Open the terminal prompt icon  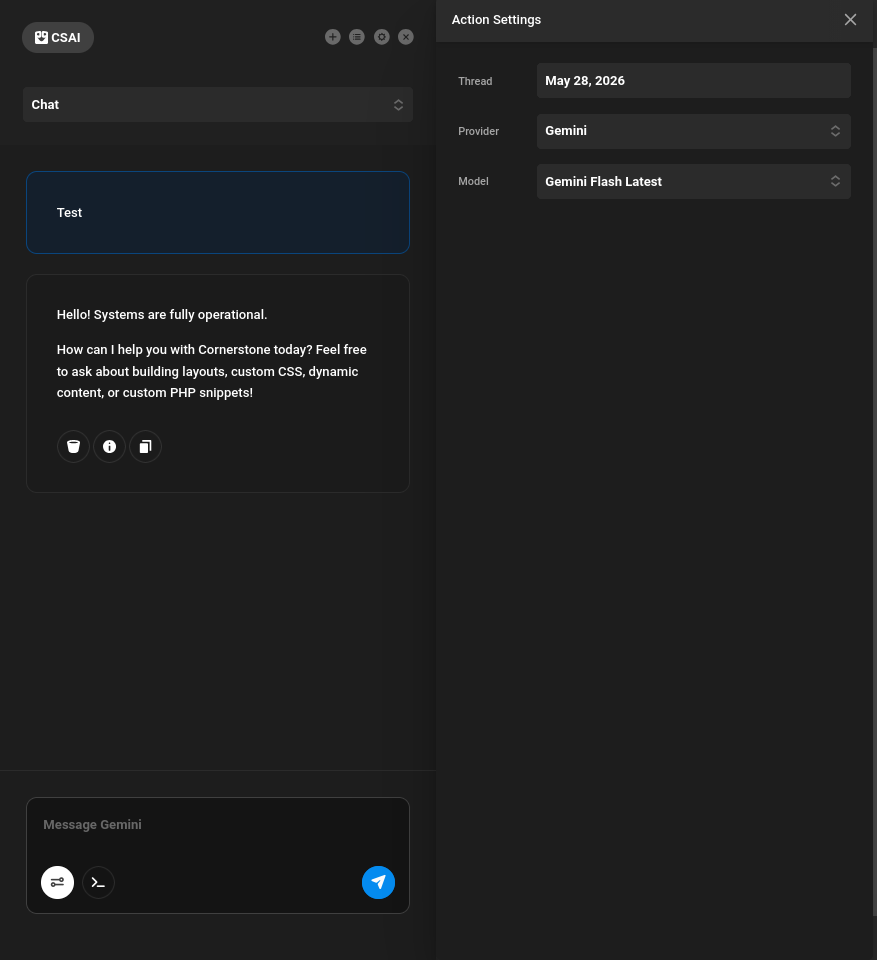coord(99,882)
